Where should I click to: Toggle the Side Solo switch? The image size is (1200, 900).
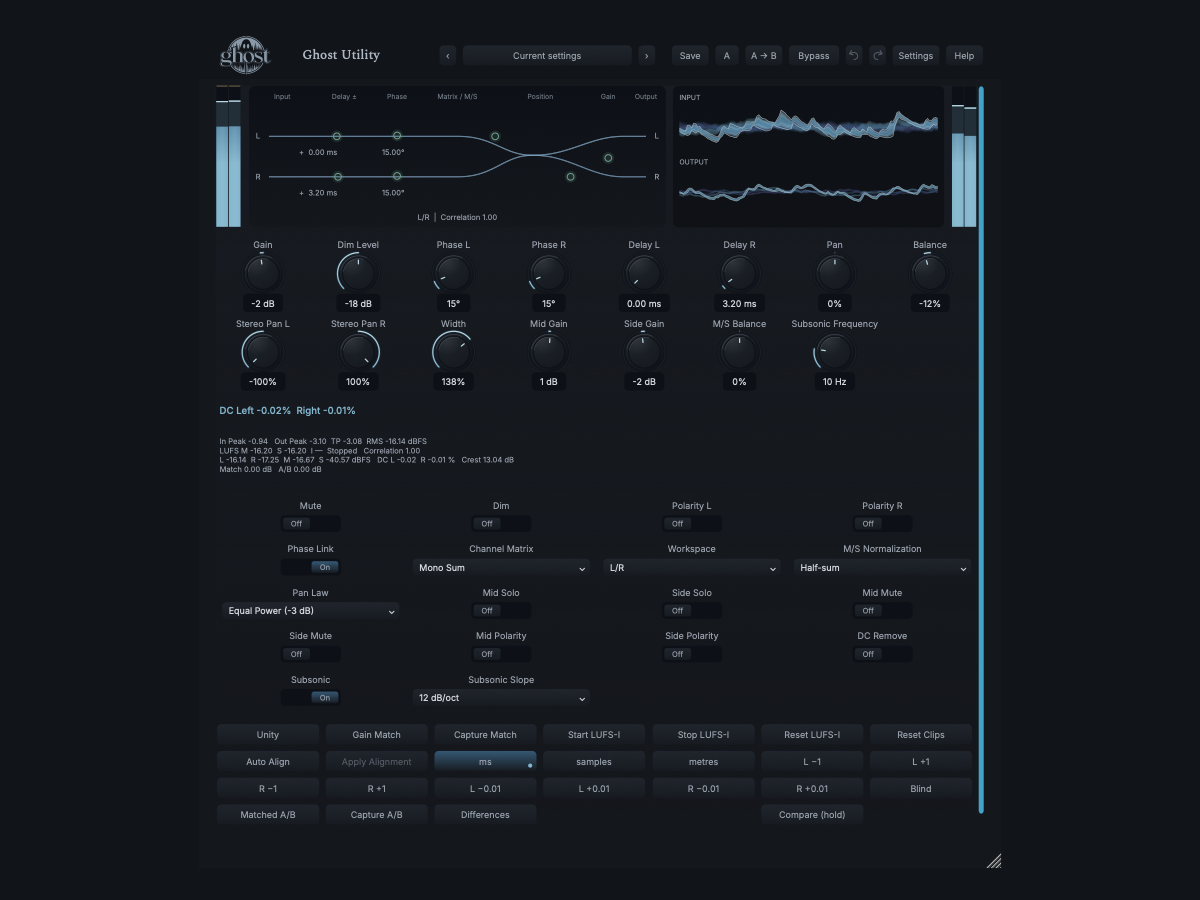coord(692,610)
